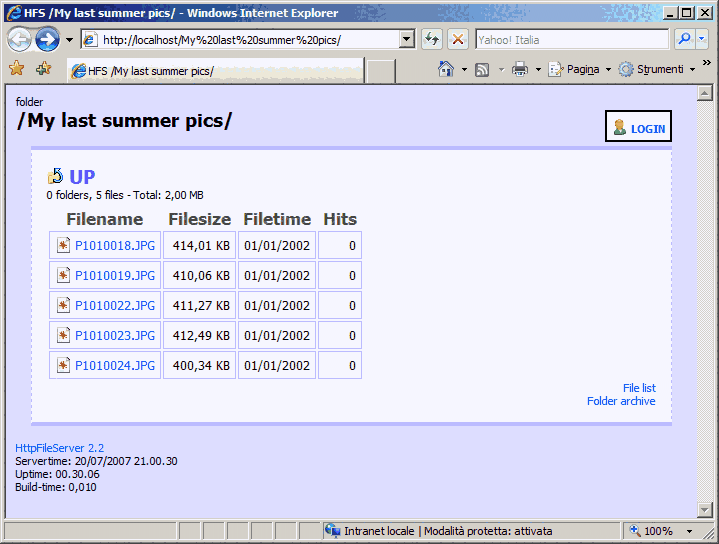Add to Favorites star-plus icon
Image resolution: width=719 pixels, height=544 pixels.
44,68
